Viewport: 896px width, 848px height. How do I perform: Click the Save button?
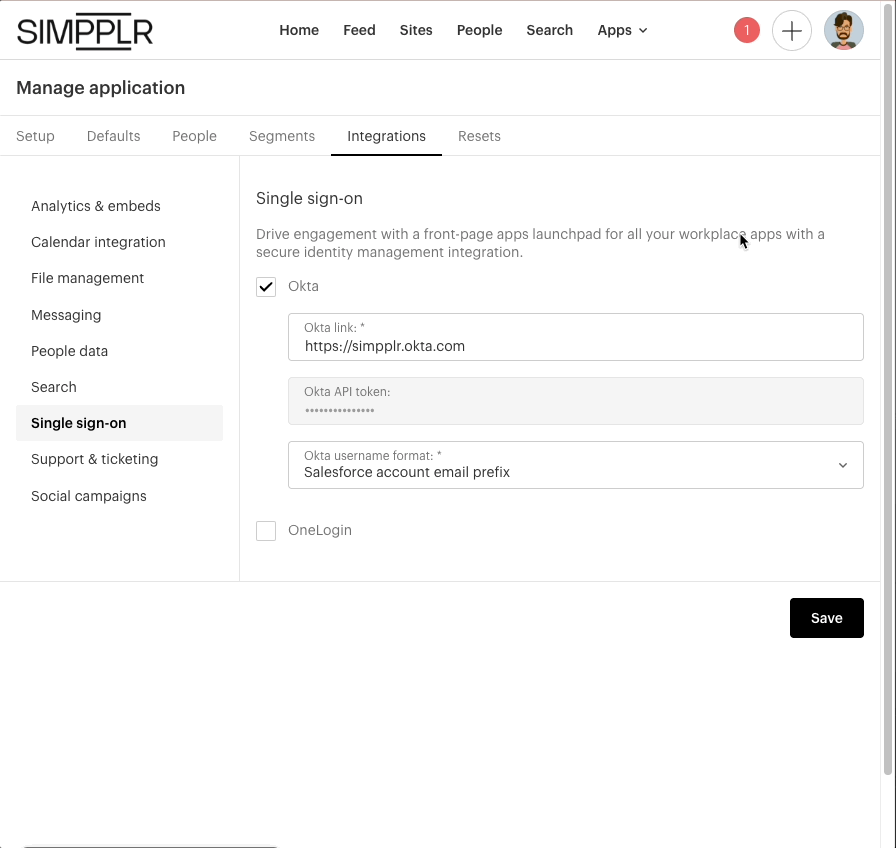pos(826,618)
